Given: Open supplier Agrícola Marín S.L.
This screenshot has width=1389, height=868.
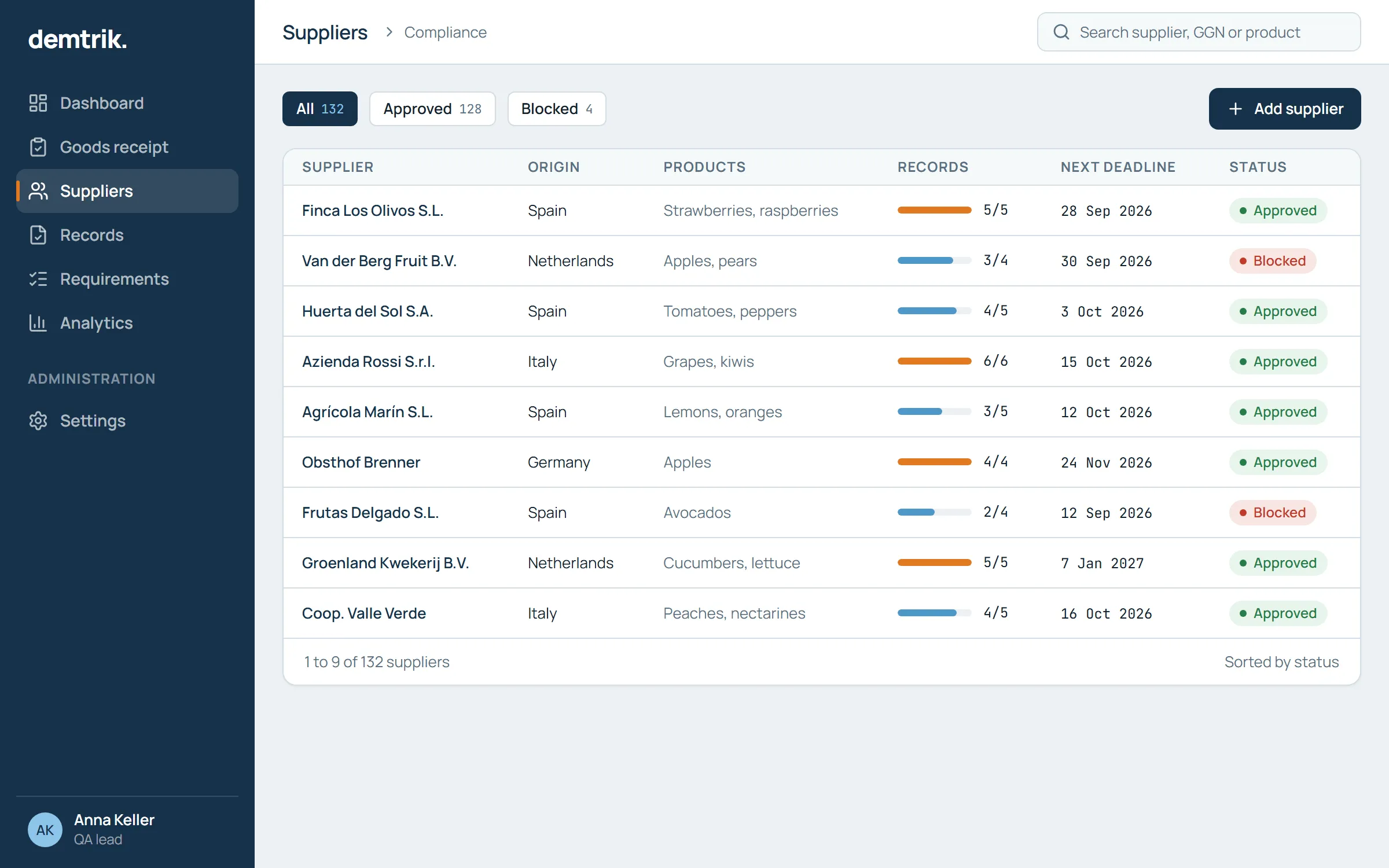Looking at the screenshot, I should (x=368, y=412).
